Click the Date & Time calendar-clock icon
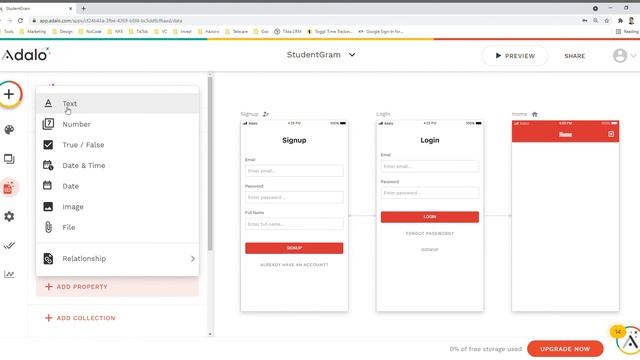The width and height of the screenshot is (640, 360). click(x=48, y=165)
